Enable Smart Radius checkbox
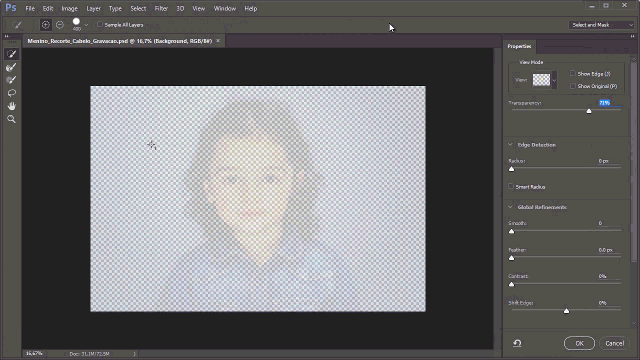The width and height of the screenshot is (640, 360). (511, 186)
